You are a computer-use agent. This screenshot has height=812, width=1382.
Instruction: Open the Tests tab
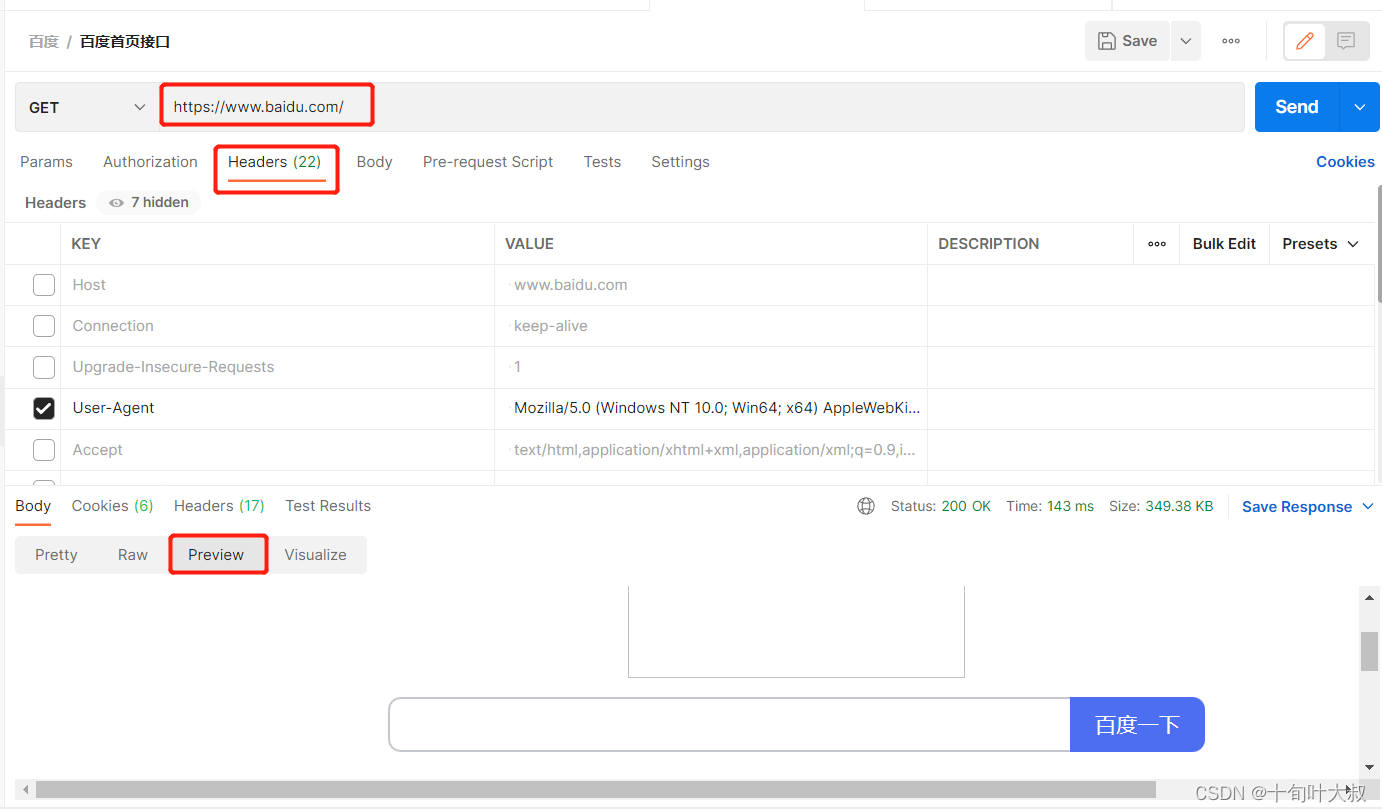click(x=602, y=162)
